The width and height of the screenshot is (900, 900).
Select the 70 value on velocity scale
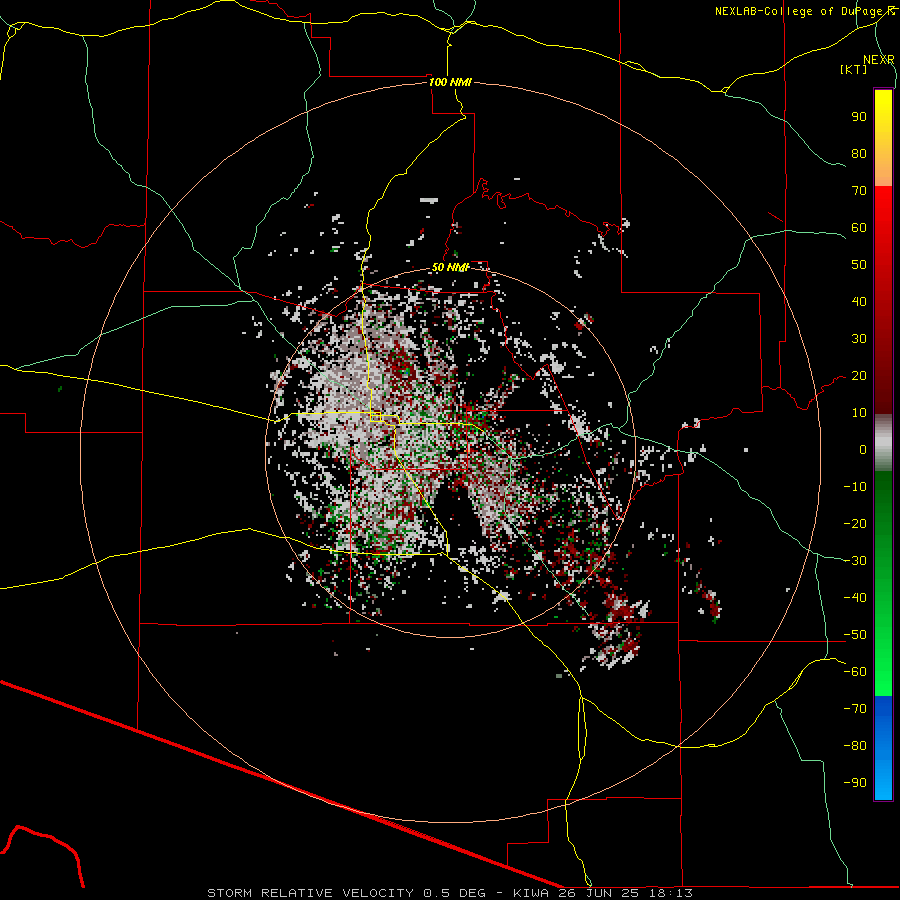pos(859,191)
